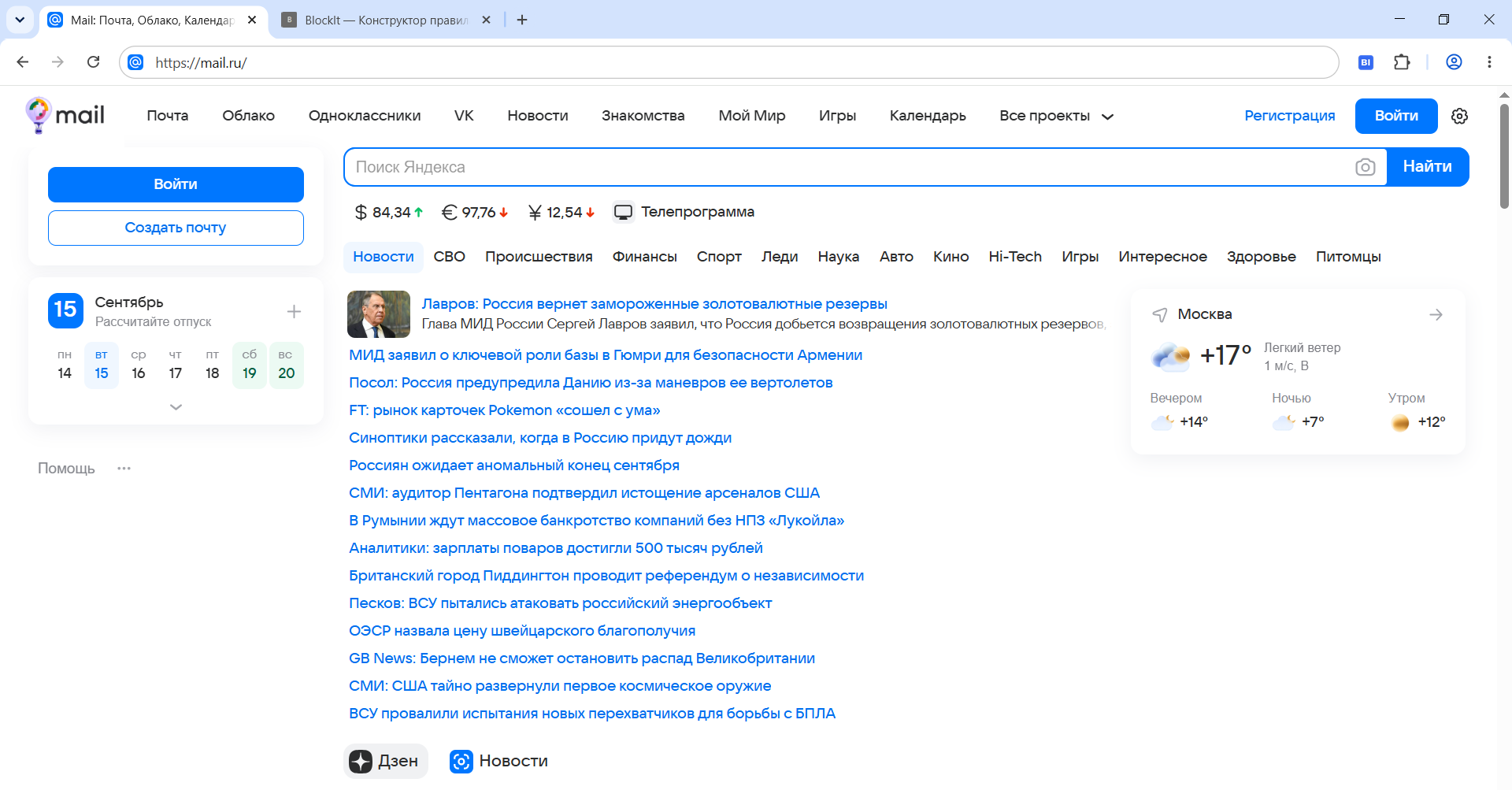This screenshot has width=1512, height=790.
Task: Click Создать почту button
Action: 176,228
